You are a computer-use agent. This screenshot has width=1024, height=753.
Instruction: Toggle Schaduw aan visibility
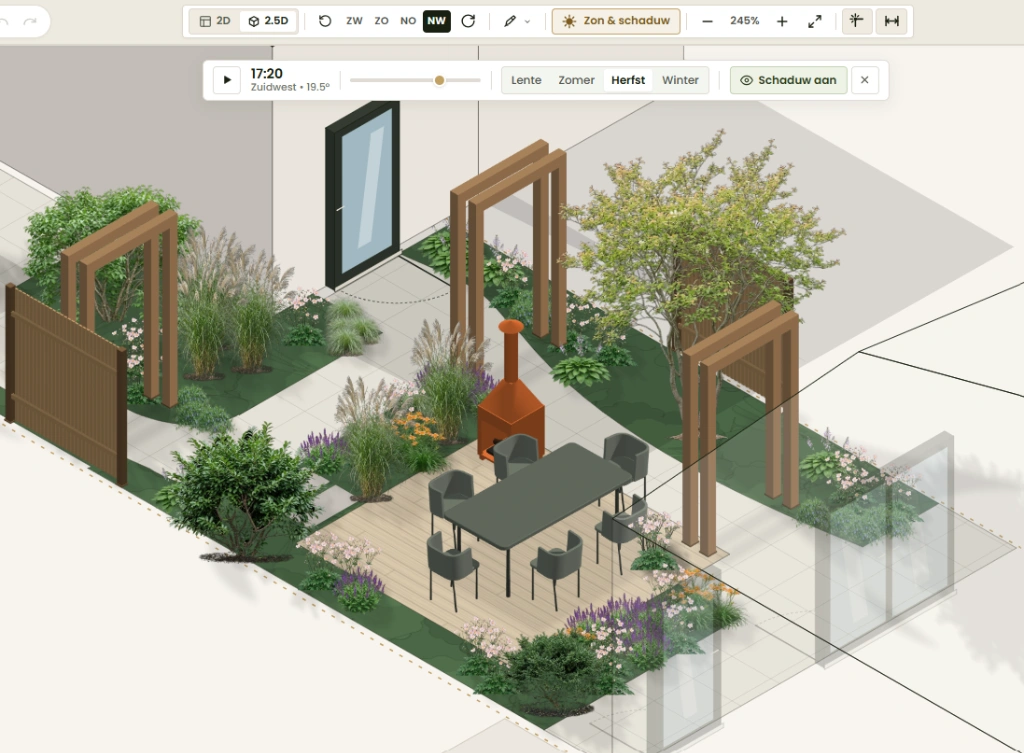coord(788,80)
